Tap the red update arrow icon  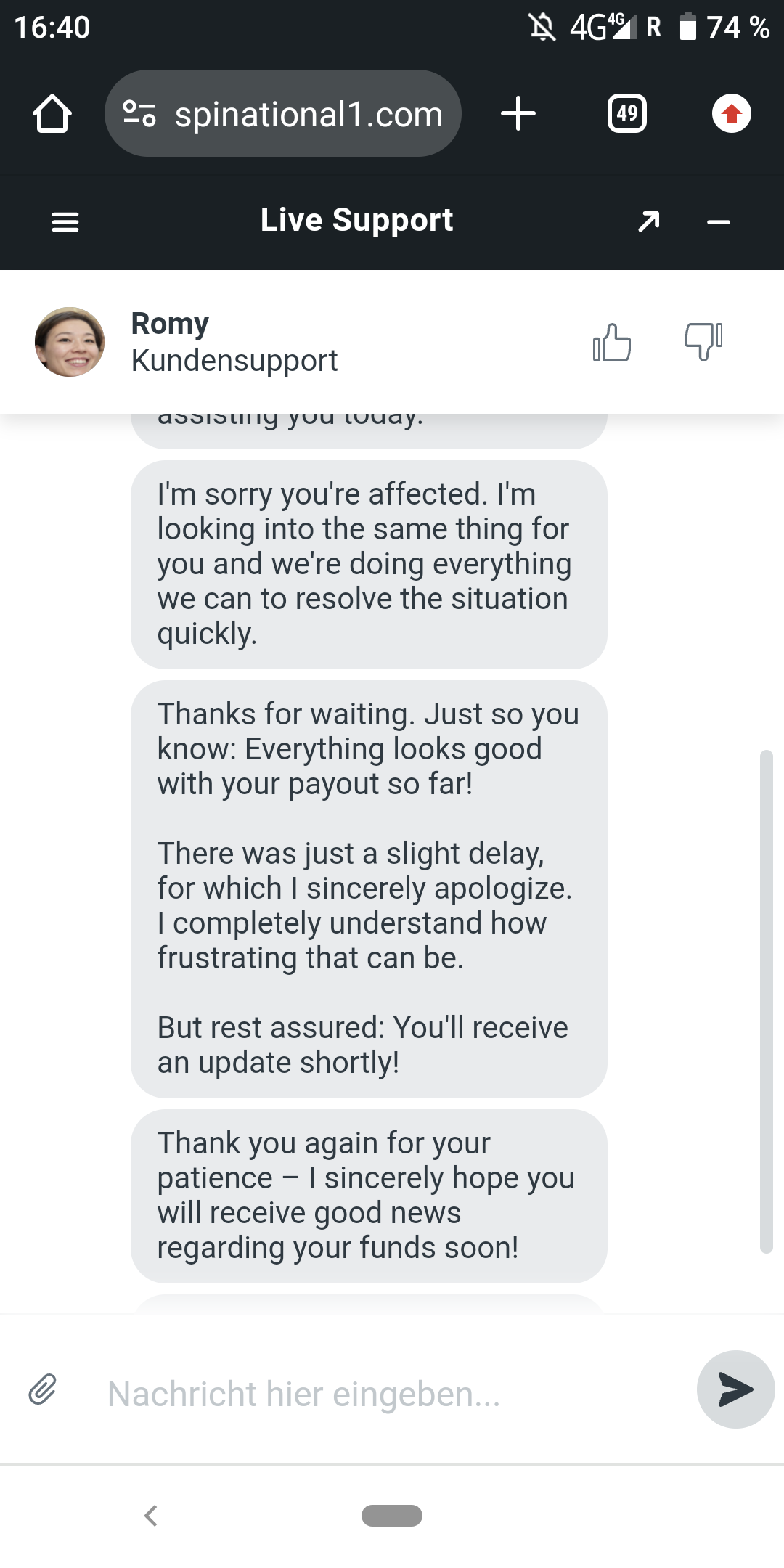(x=731, y=114)
